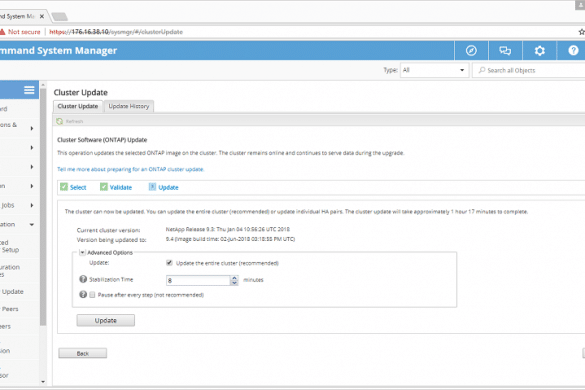This screenshot has width=585, height=390.
Task: Click the Update step number icon
Action: coord(152,187)
